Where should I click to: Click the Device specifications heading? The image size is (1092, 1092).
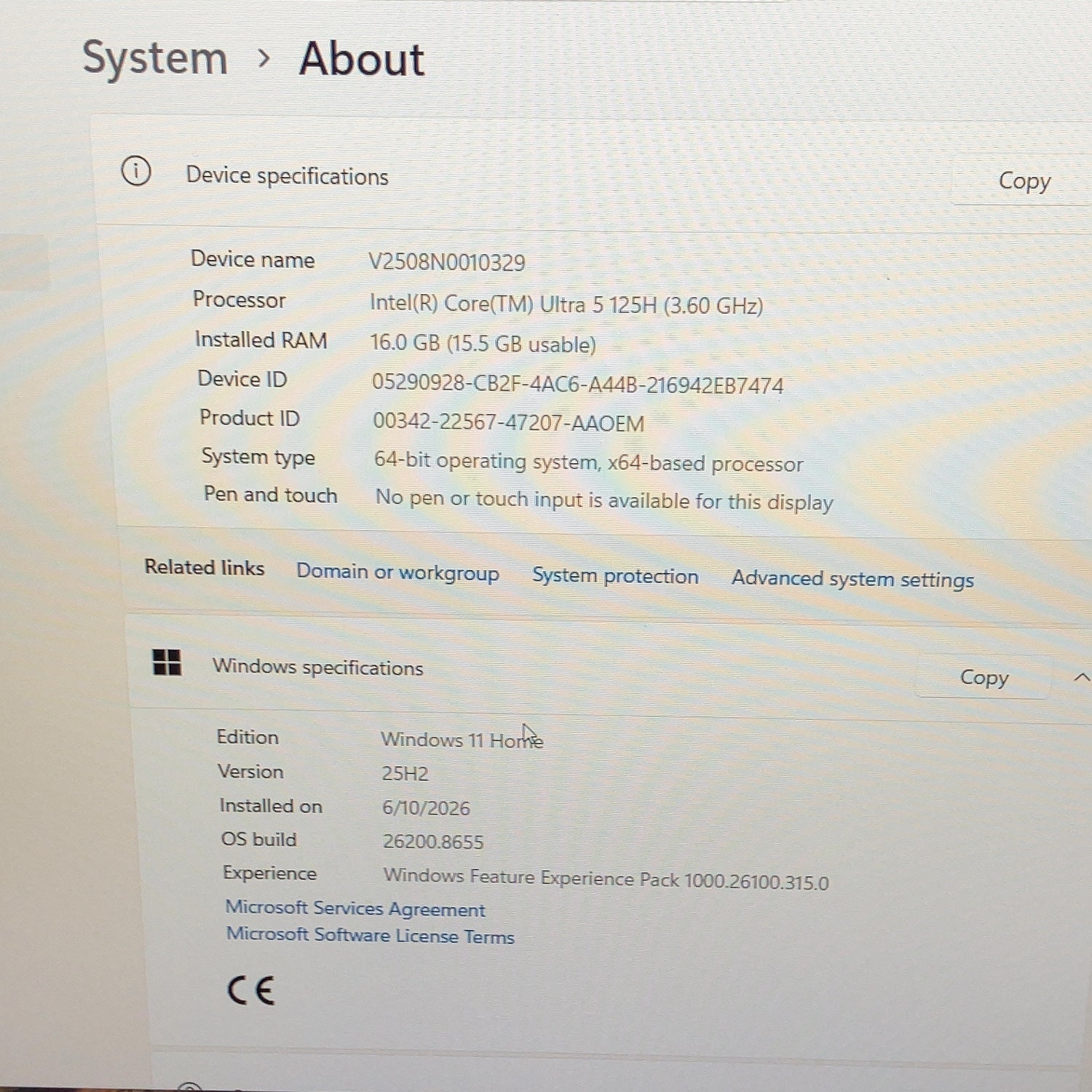point(287,176)
